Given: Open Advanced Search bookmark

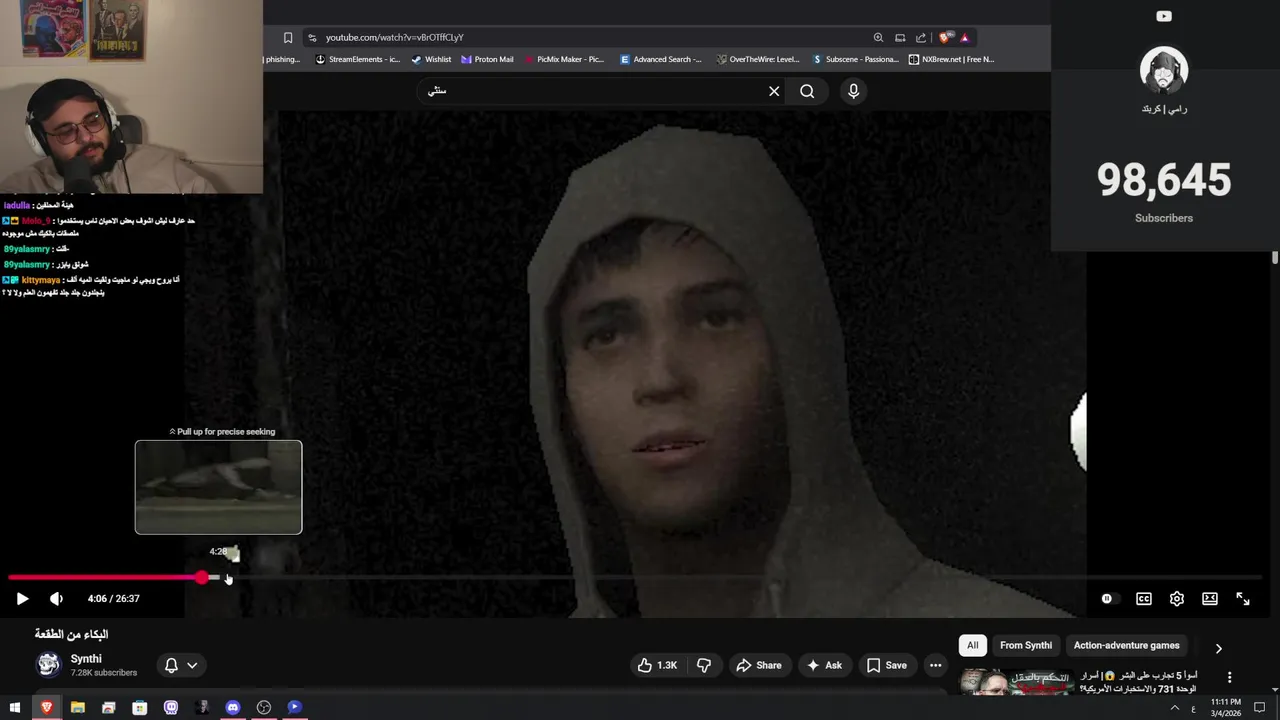Looking at the screenshot, I should click(661, 59).
